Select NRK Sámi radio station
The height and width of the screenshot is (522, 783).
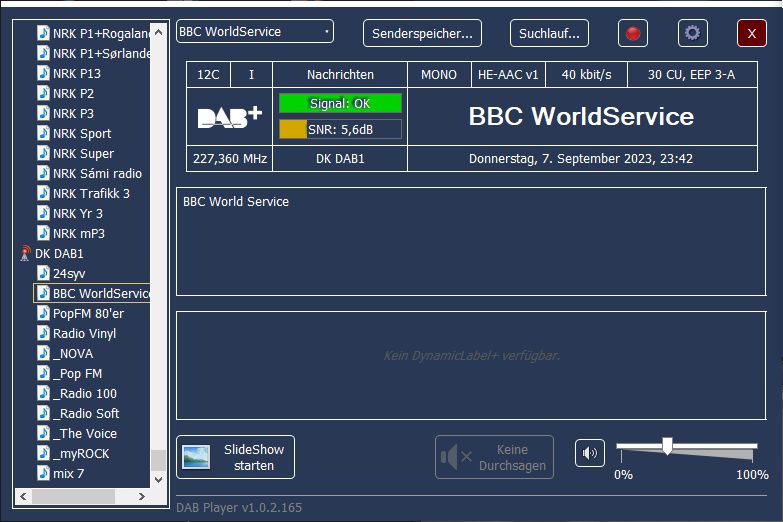tap(97, 173)
